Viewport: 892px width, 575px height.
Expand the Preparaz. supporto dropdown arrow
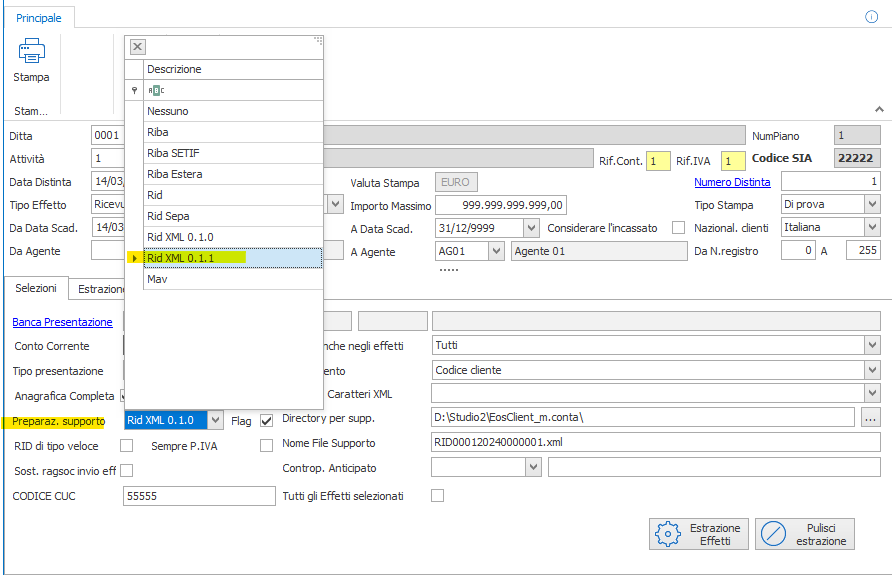click(214, 420)
